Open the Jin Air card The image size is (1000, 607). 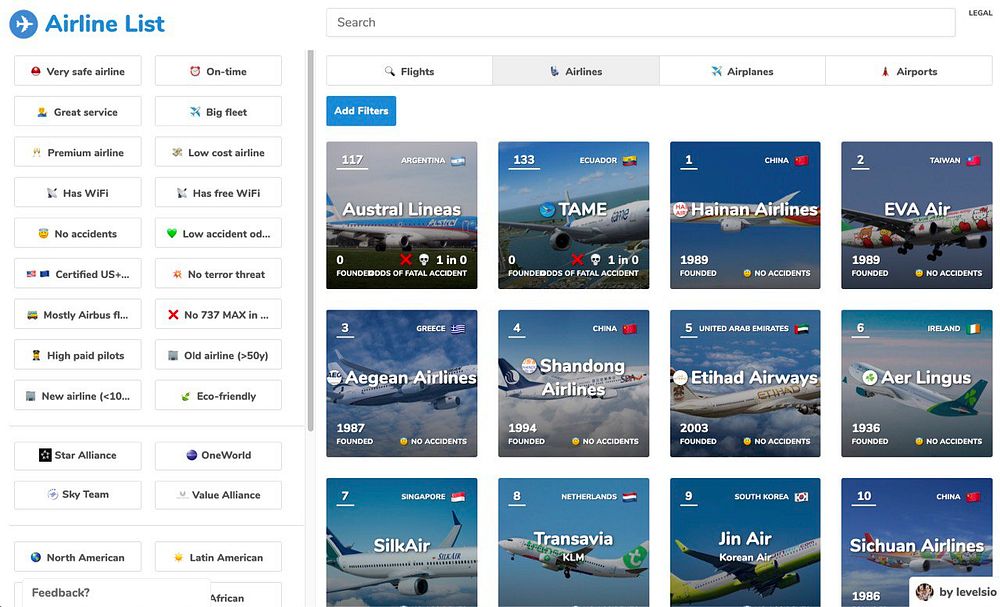click(x=745, y=543)
